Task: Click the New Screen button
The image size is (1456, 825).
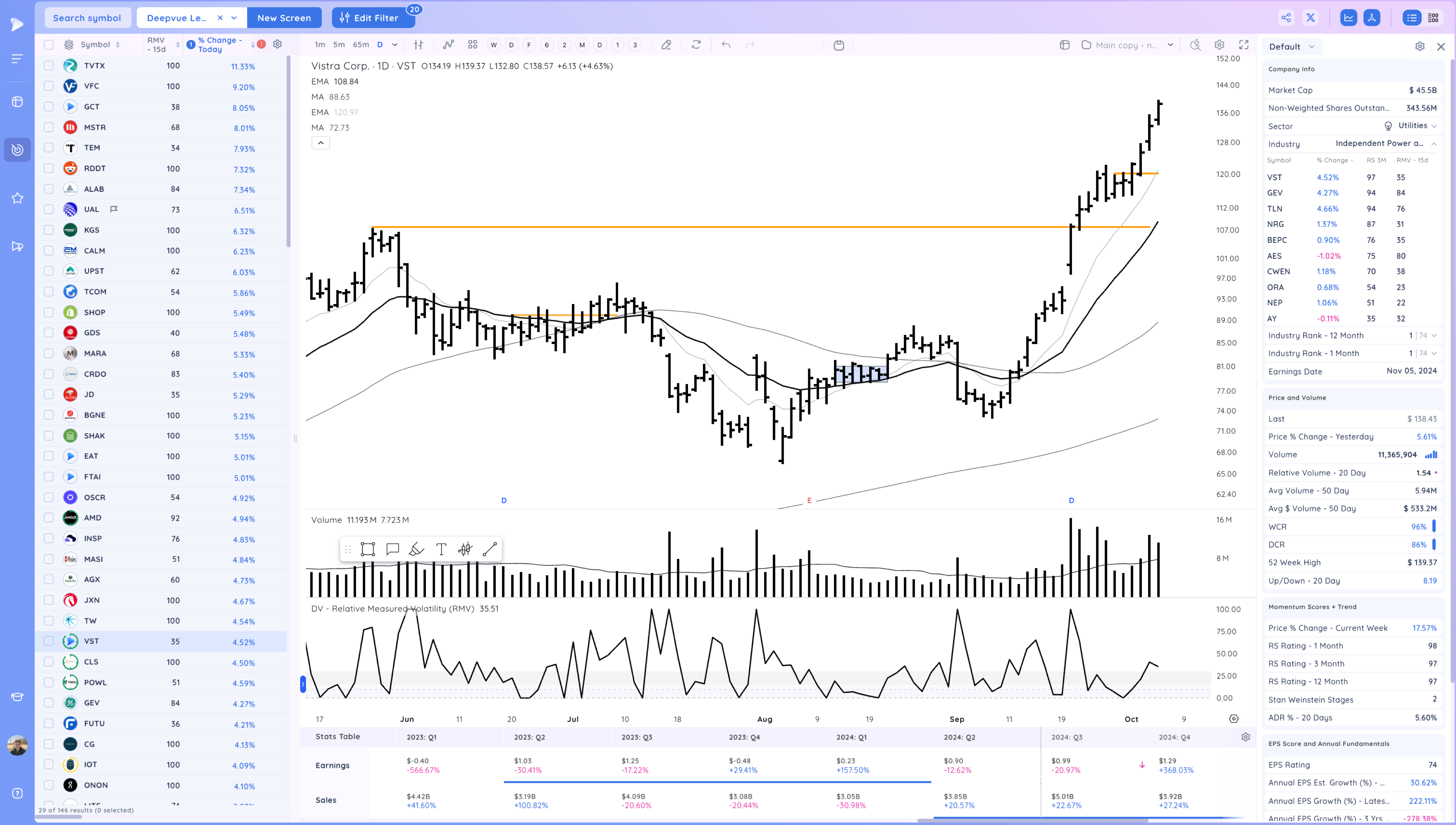Action: [x=284, y=17]
